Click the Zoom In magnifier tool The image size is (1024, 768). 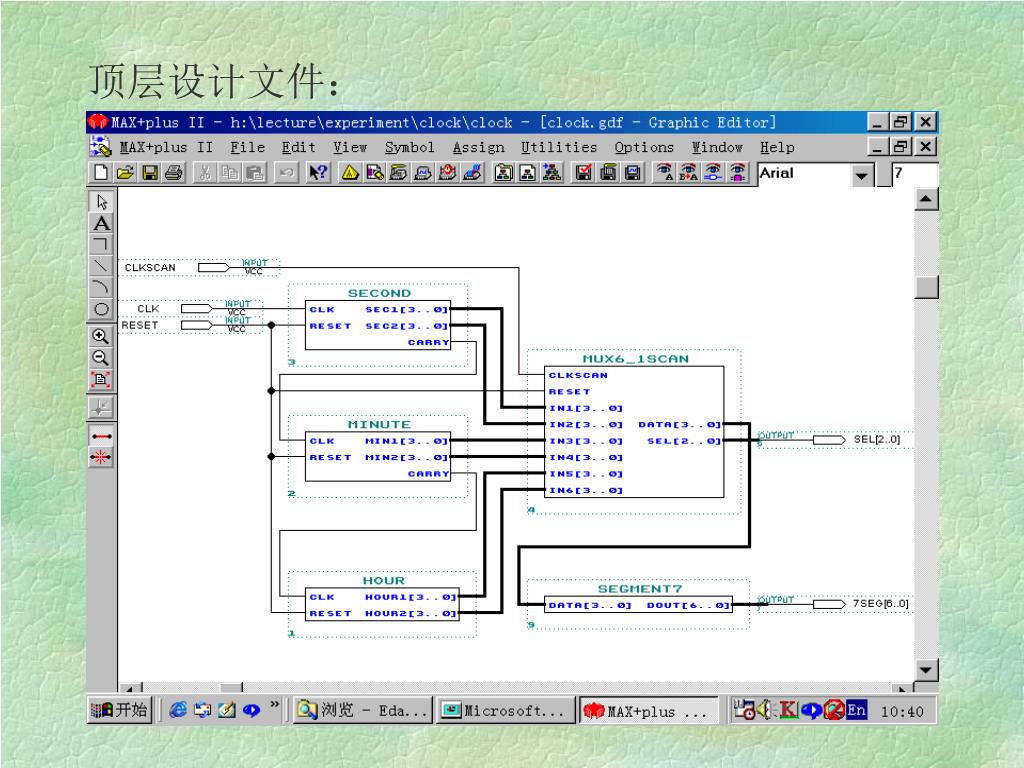[101, 337]
